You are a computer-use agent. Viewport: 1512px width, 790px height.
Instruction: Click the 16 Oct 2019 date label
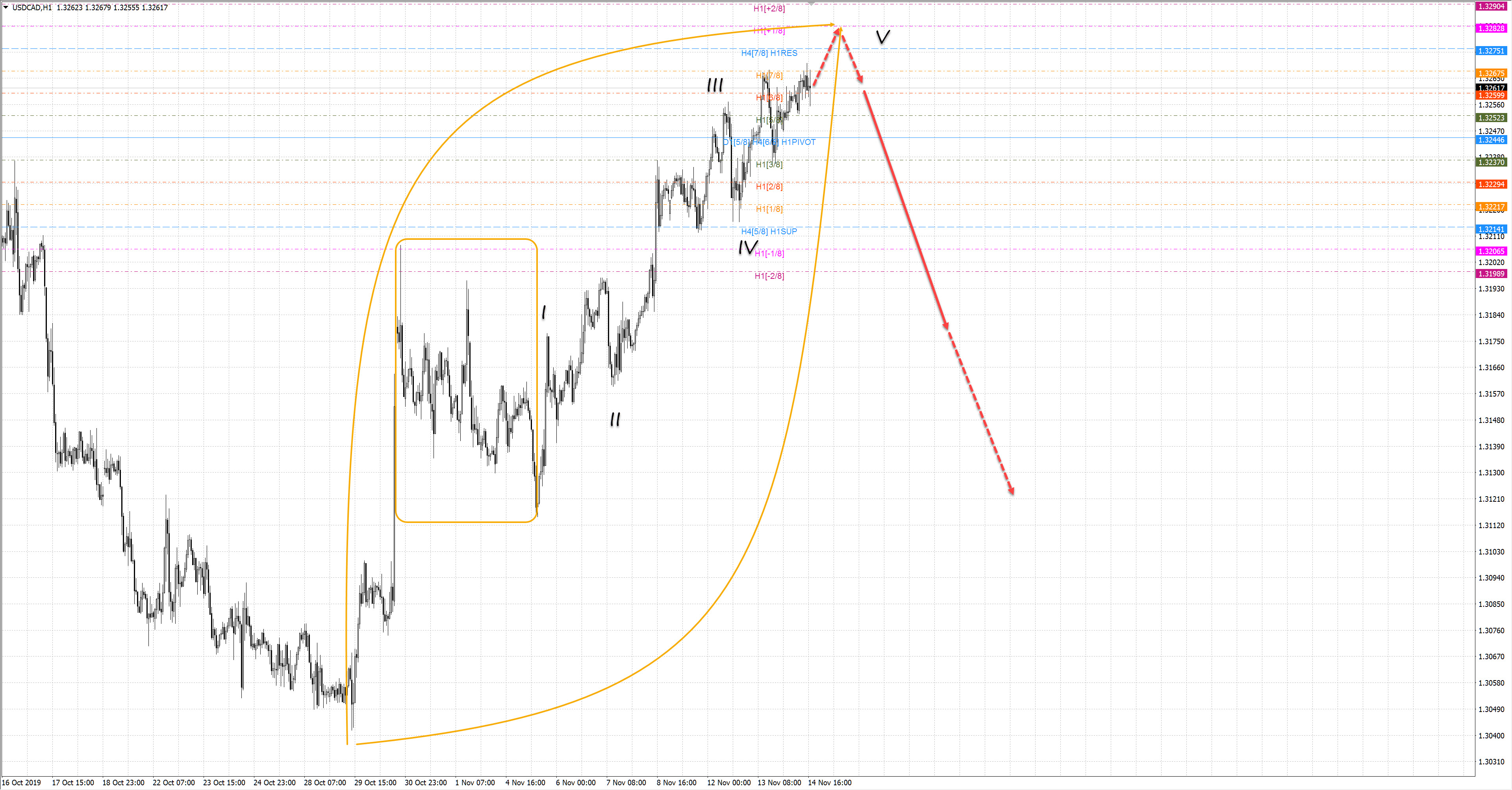coord(22,783)
